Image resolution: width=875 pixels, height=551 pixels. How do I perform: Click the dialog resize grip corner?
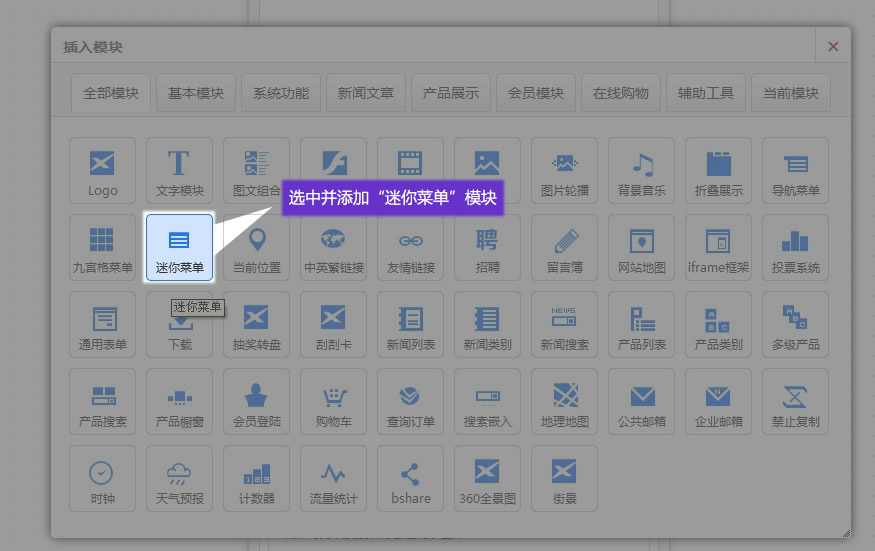click(845, 532)
